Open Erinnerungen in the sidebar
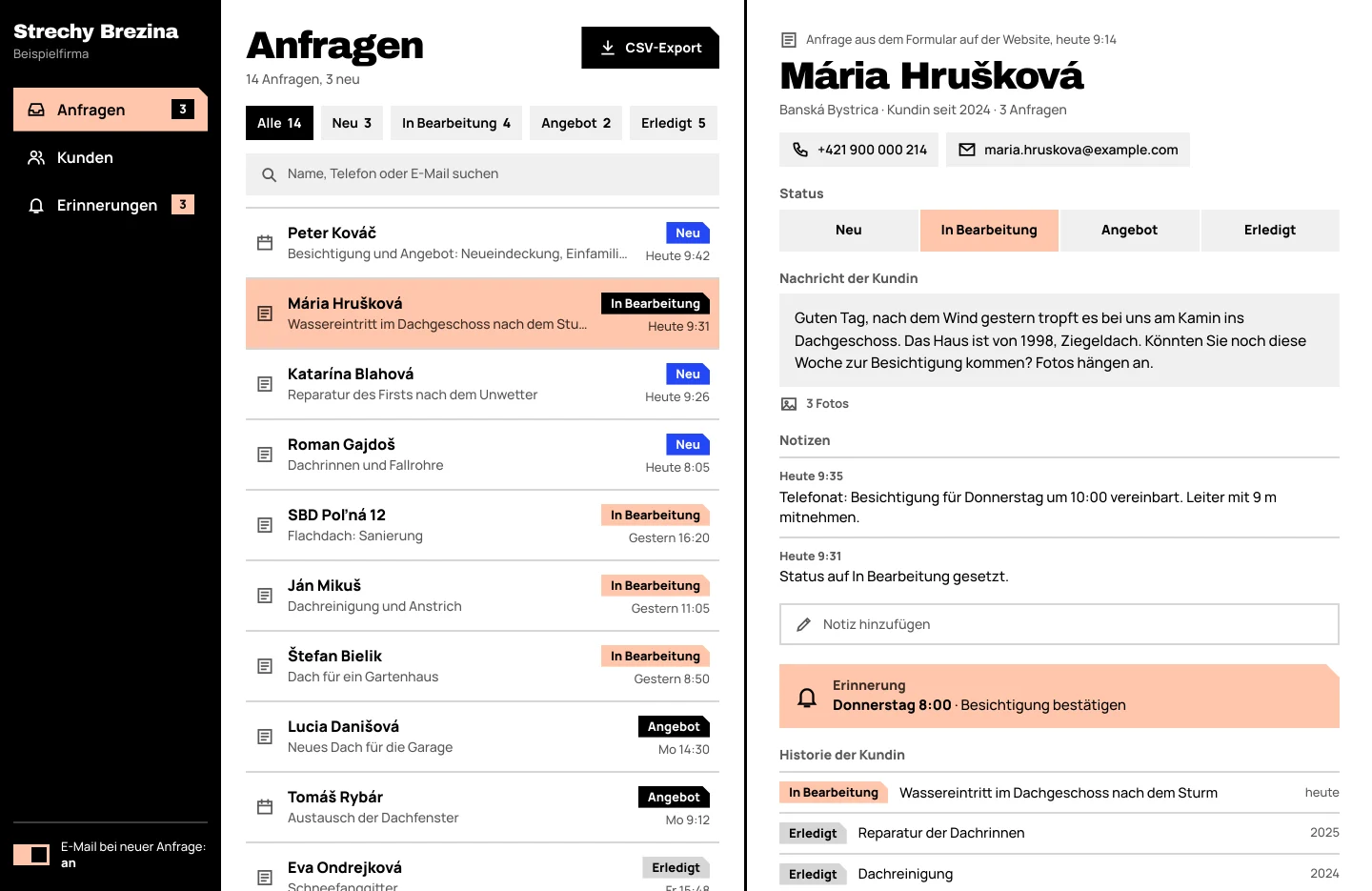Screen dimensions: 1372x891 (111, 205)
